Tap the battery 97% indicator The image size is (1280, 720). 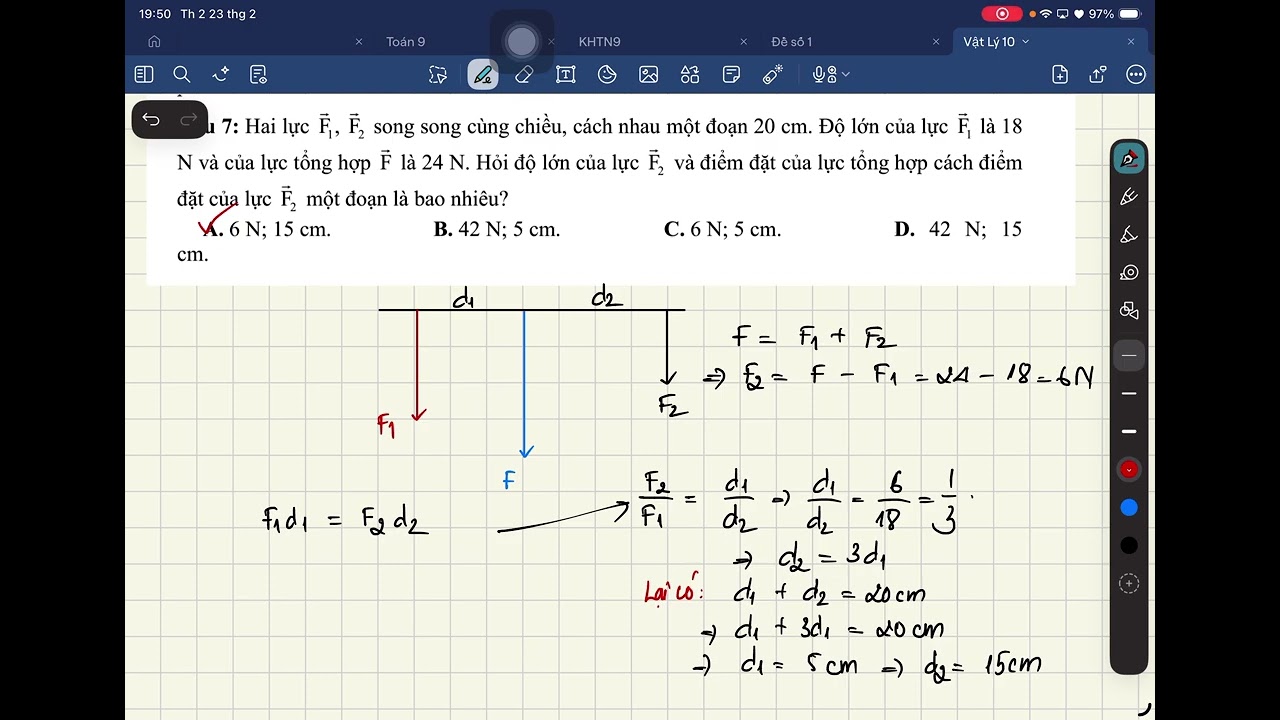click(x=1115, y=14)
